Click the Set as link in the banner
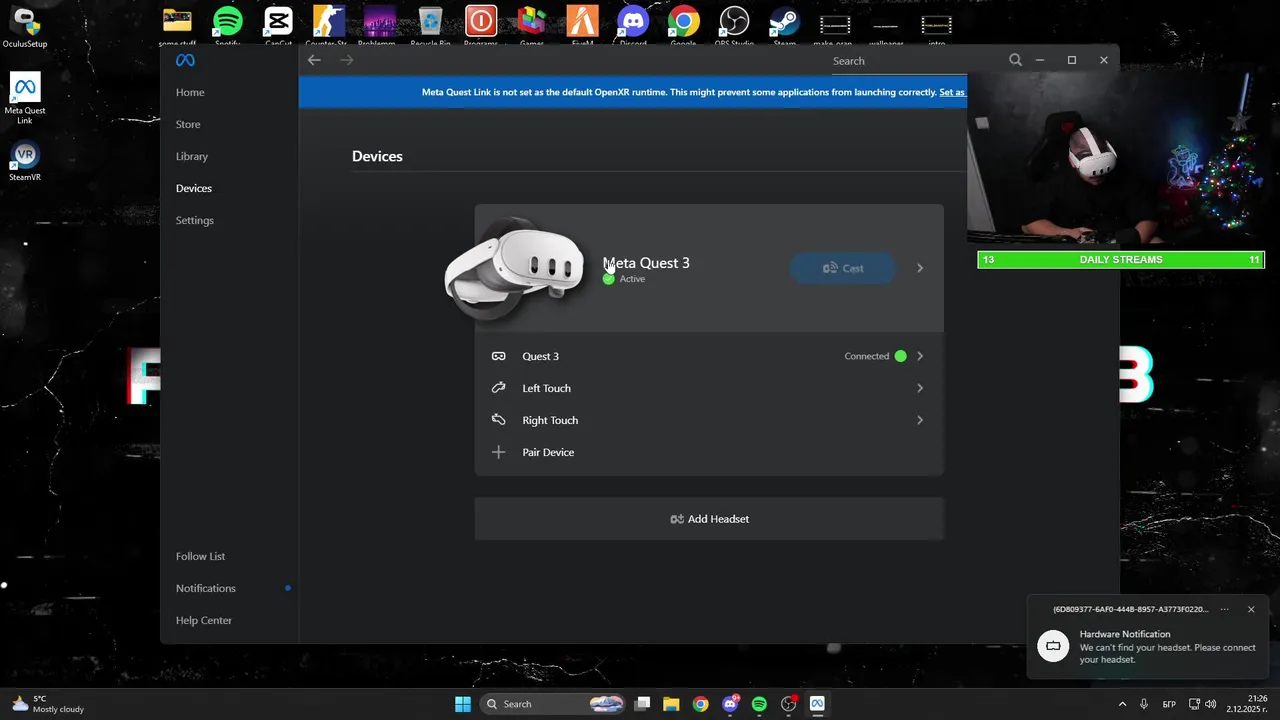Viewport: 1280px width, 720px height. tap(952, 92)
